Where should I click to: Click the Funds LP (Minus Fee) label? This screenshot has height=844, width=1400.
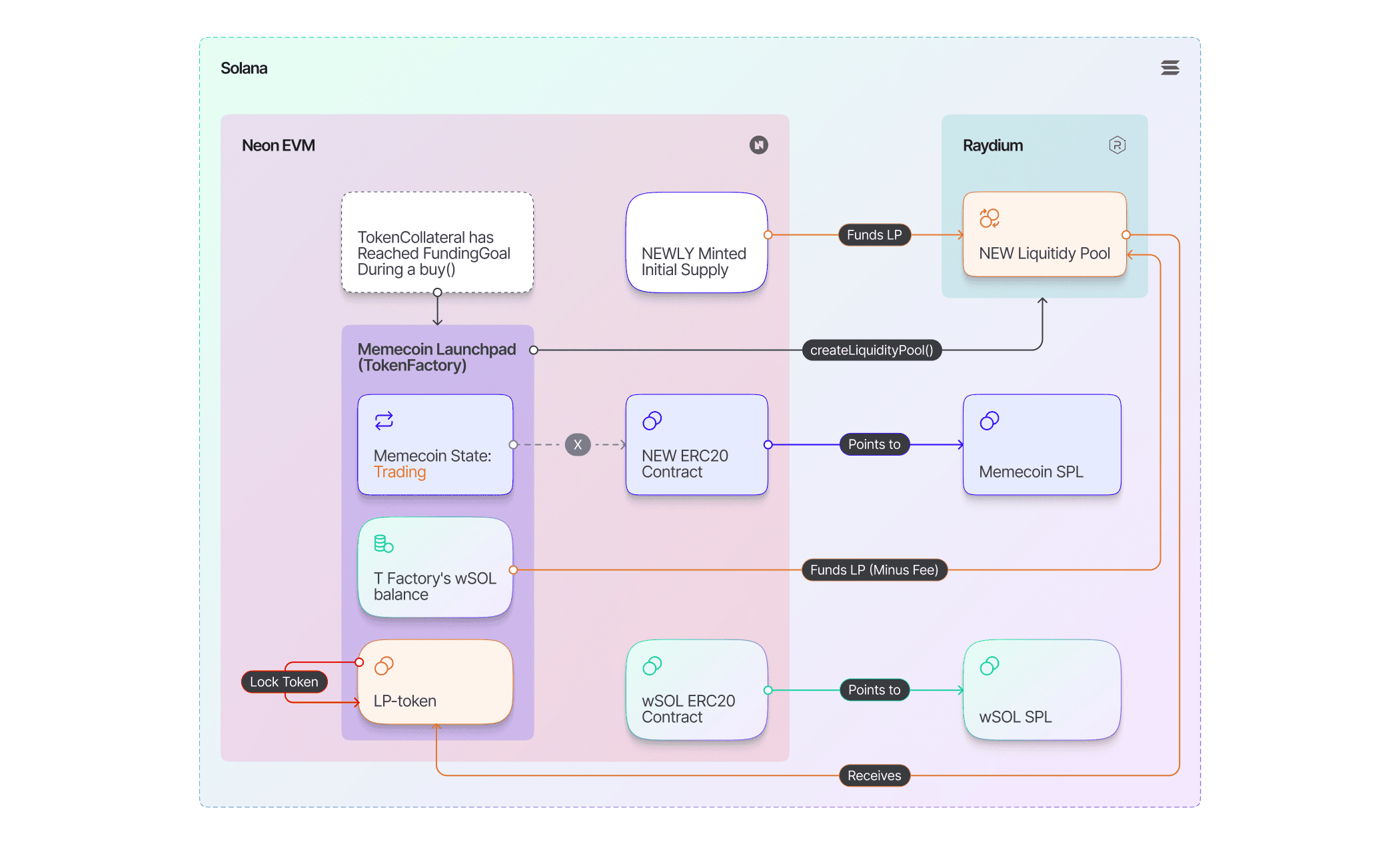pyautogui.click(x=874, y=570)
